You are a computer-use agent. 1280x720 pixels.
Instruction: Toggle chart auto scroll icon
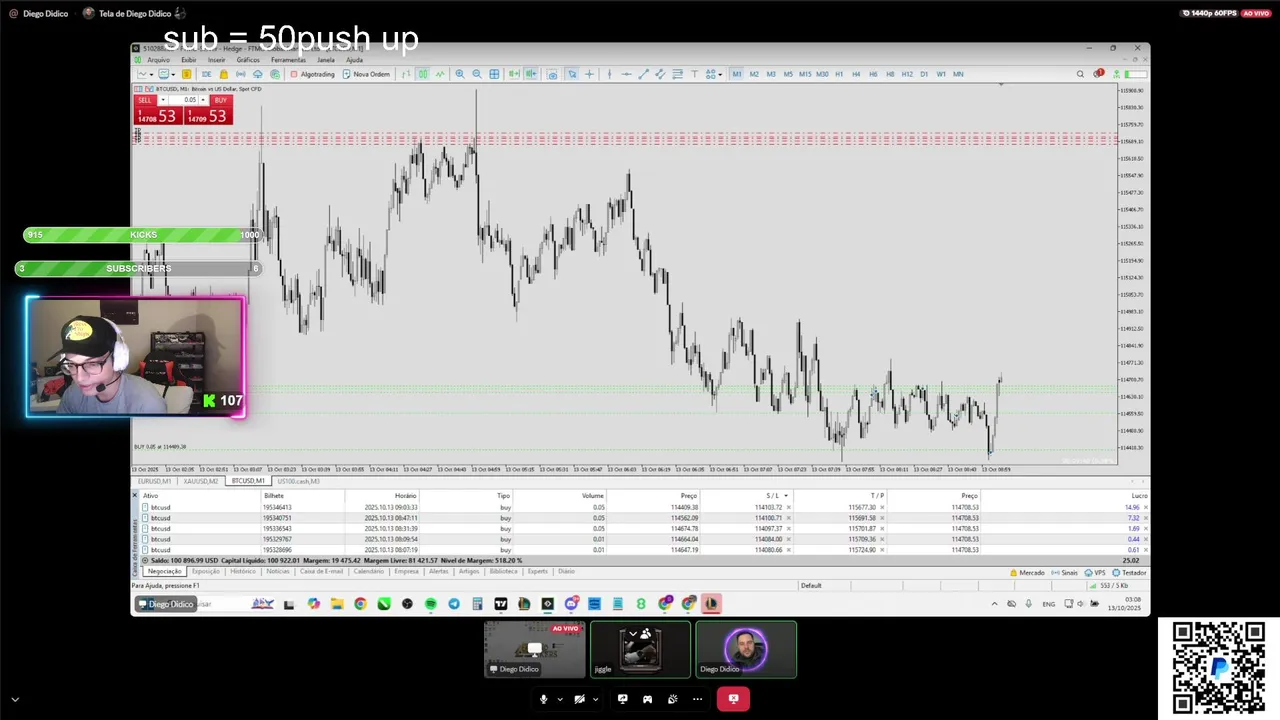pos(513,74)
